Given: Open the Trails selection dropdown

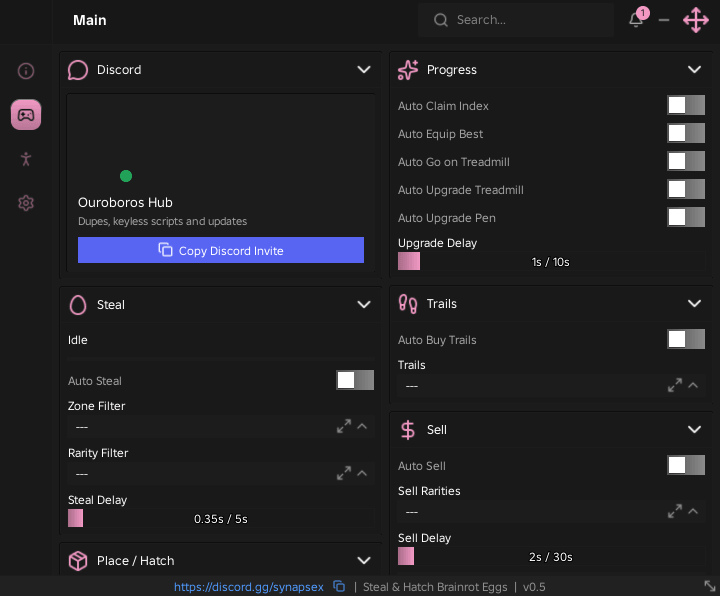Looking at the screenshot, I should (x=551, y=386).
